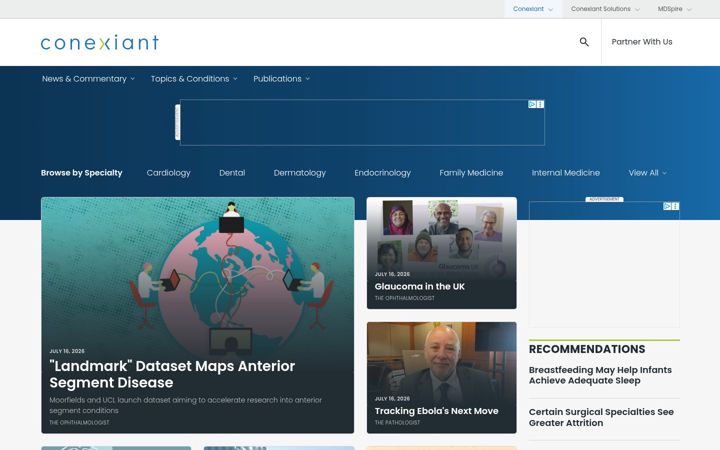
Task: Open Breastfeeding May Help Infants recommendation
Action: tap(600, 375)
